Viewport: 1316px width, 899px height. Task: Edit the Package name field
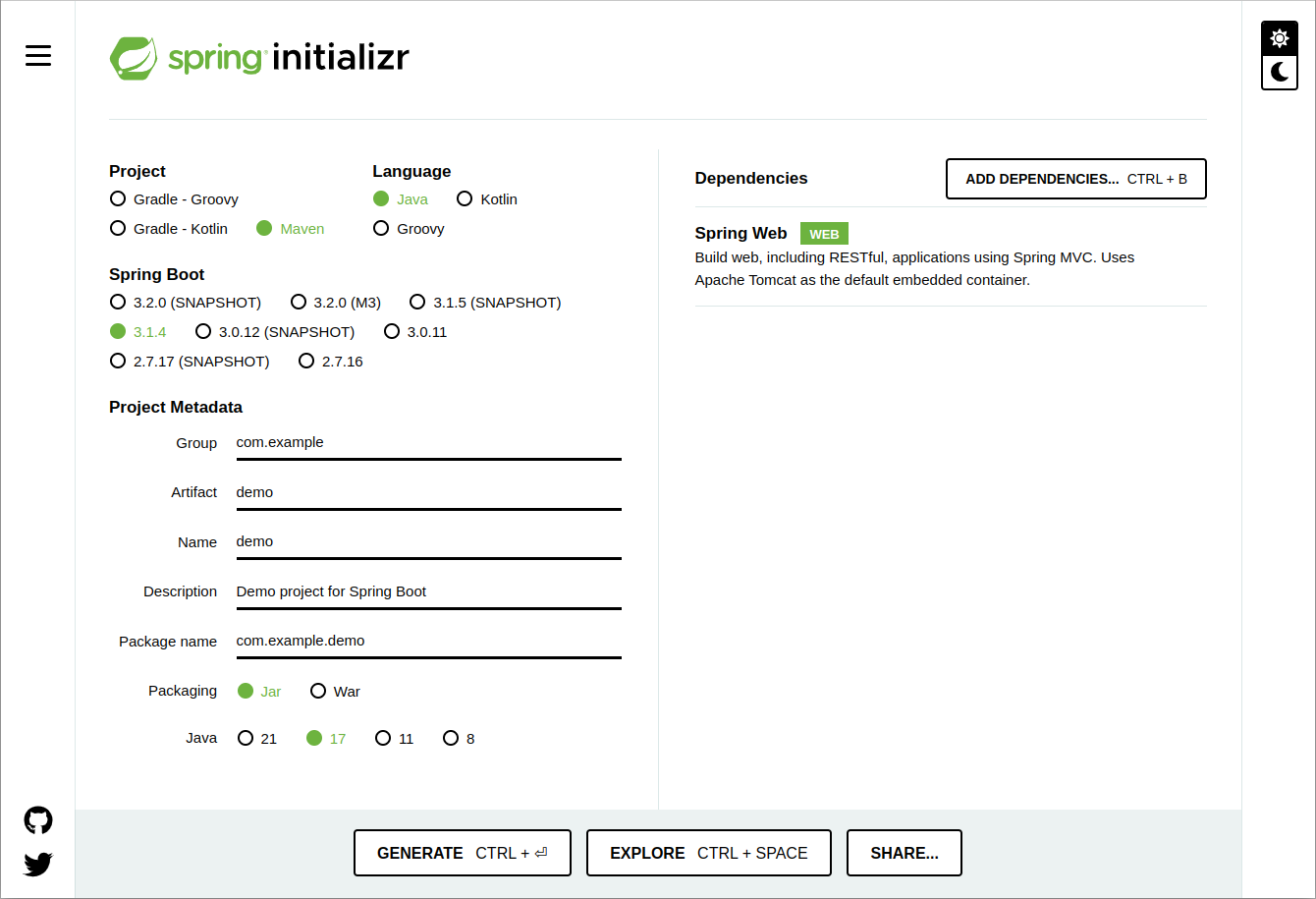(429, 642)
